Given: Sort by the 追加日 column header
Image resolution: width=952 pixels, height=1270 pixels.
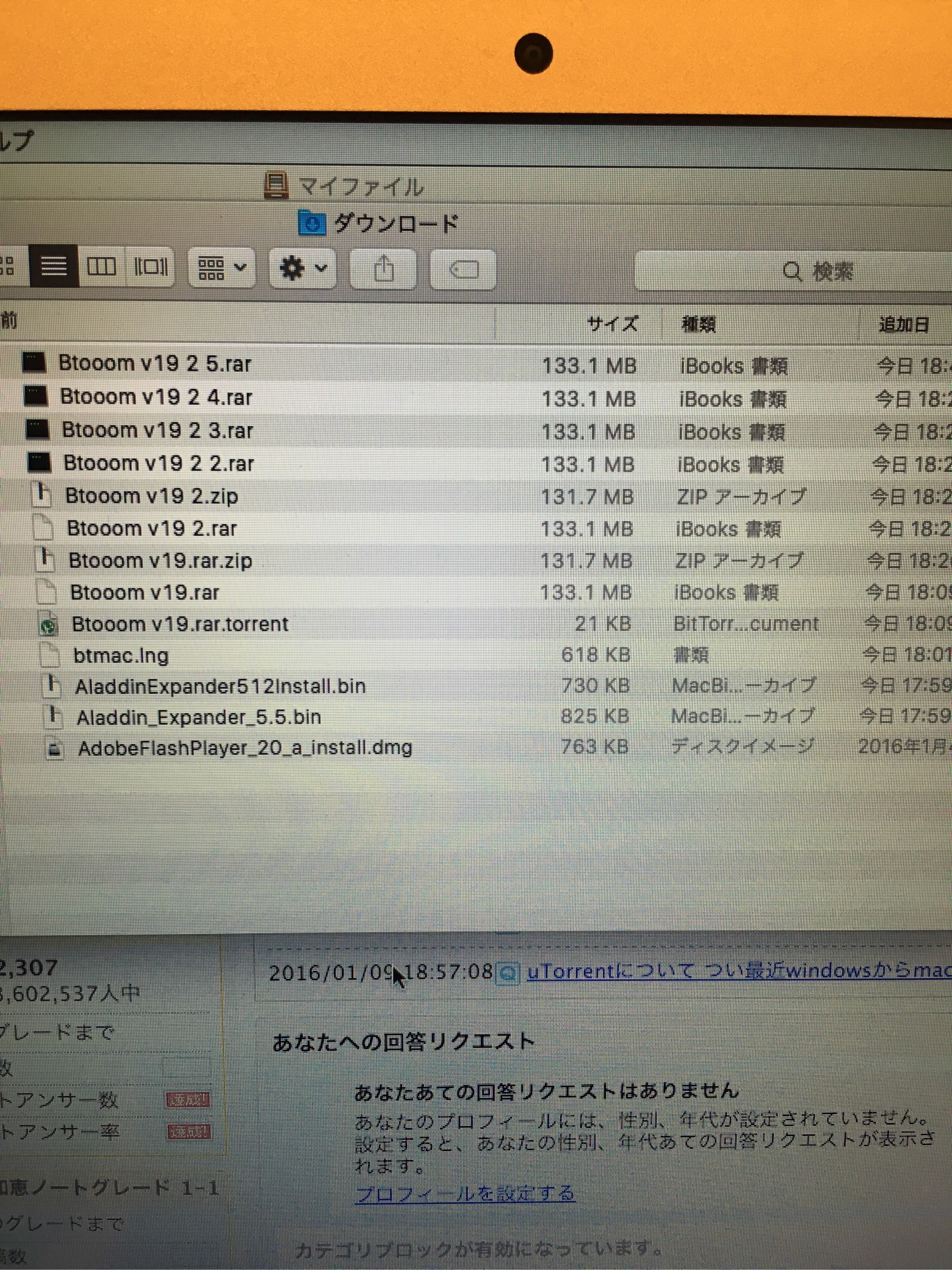Looking at the screenshot, I should point(905,325).
